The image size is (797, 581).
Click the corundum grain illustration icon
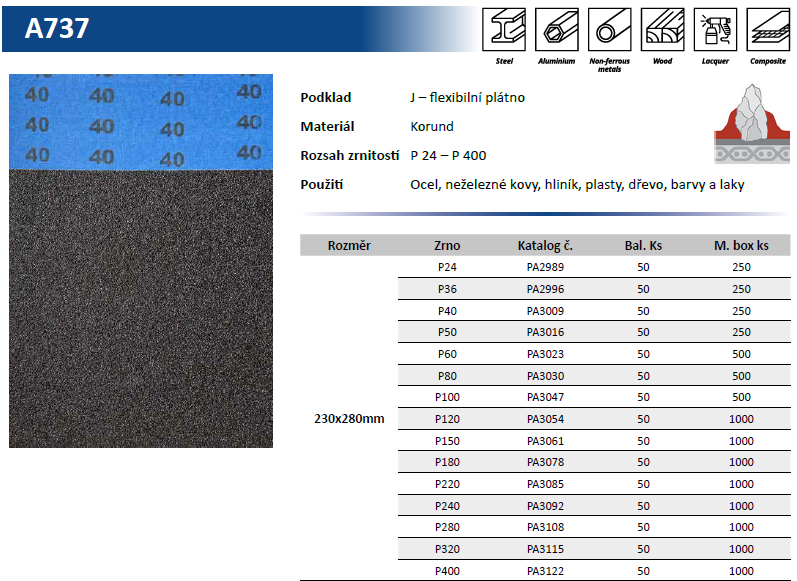[752, 124]
